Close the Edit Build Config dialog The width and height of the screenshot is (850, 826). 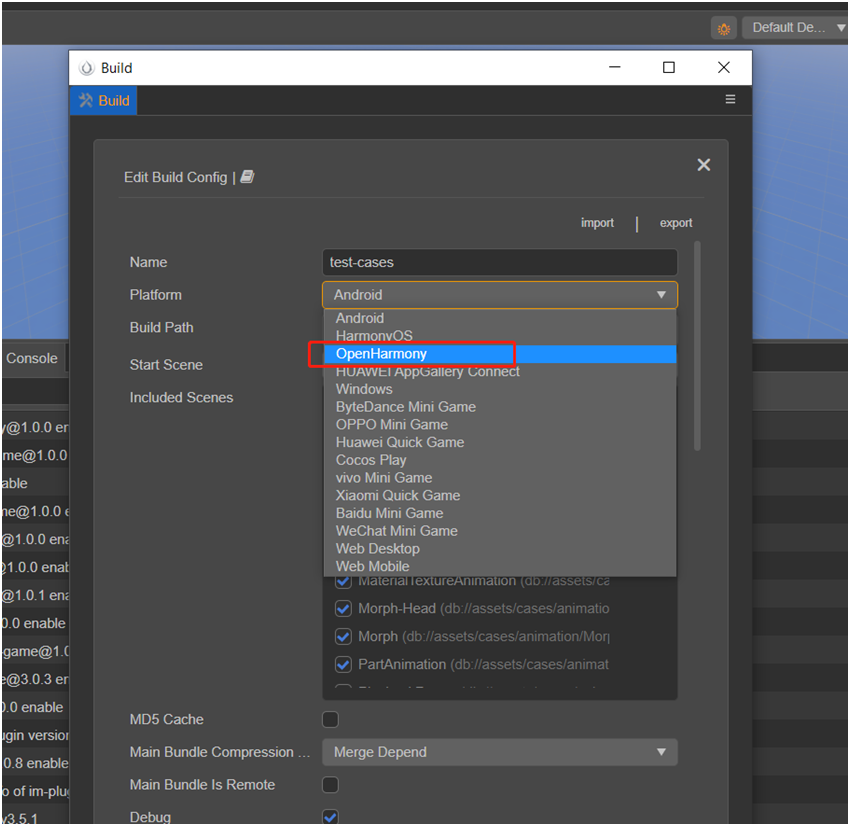click(x=704, y=165)
